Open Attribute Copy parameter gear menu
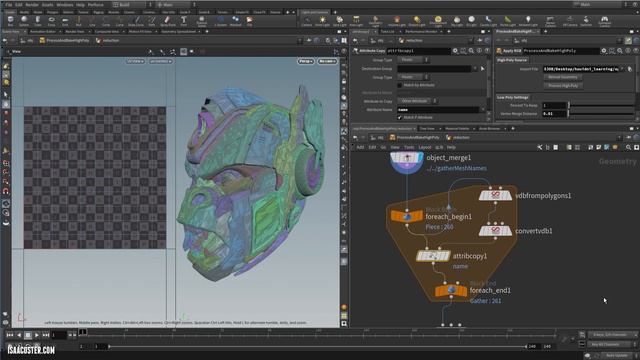Screen dimensions: 640x360 pos(455,51)
